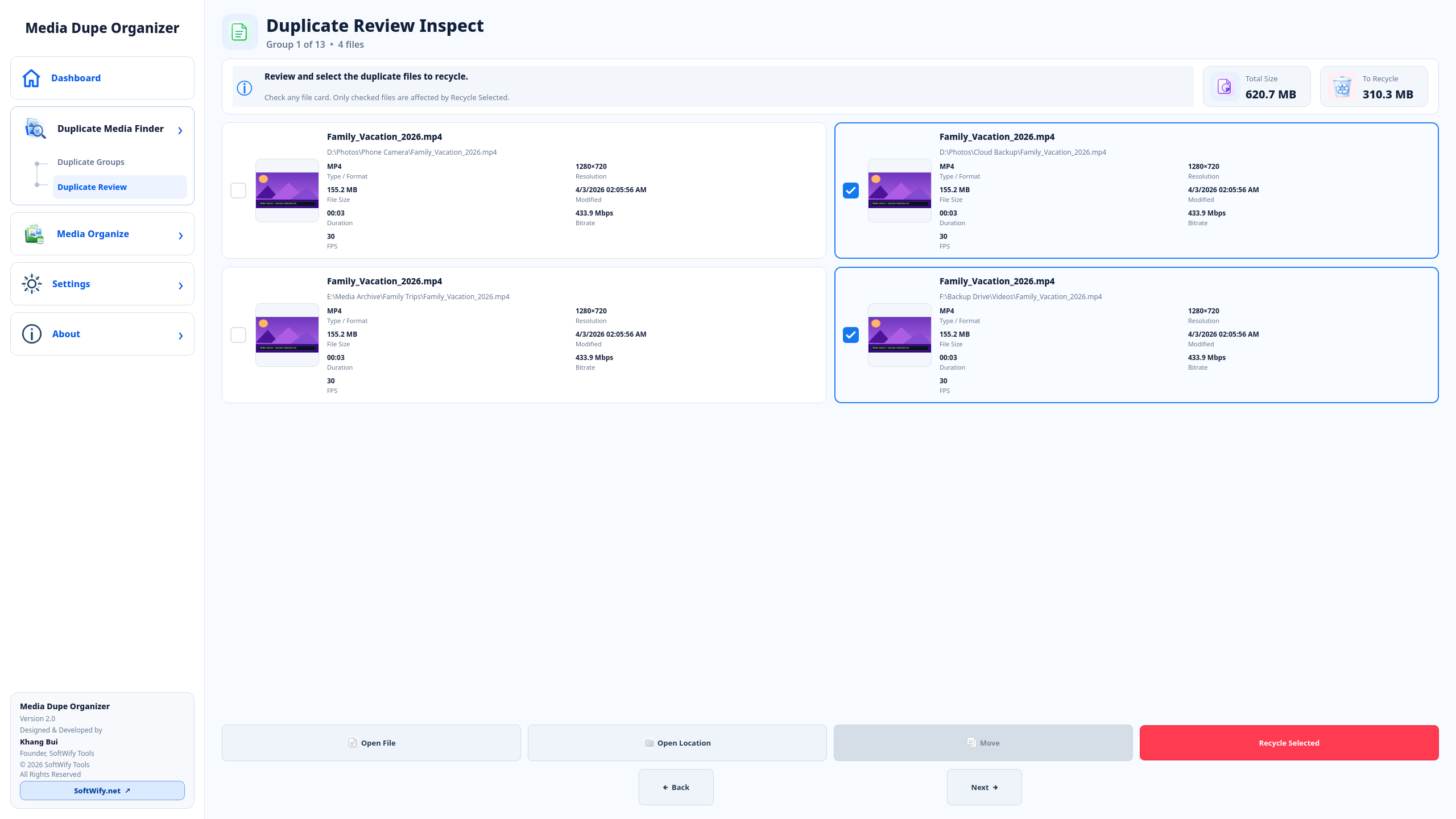Click the To Recycle bin icon
This screenshot has height=819, width=1456.
click(x=1342, y=86)
